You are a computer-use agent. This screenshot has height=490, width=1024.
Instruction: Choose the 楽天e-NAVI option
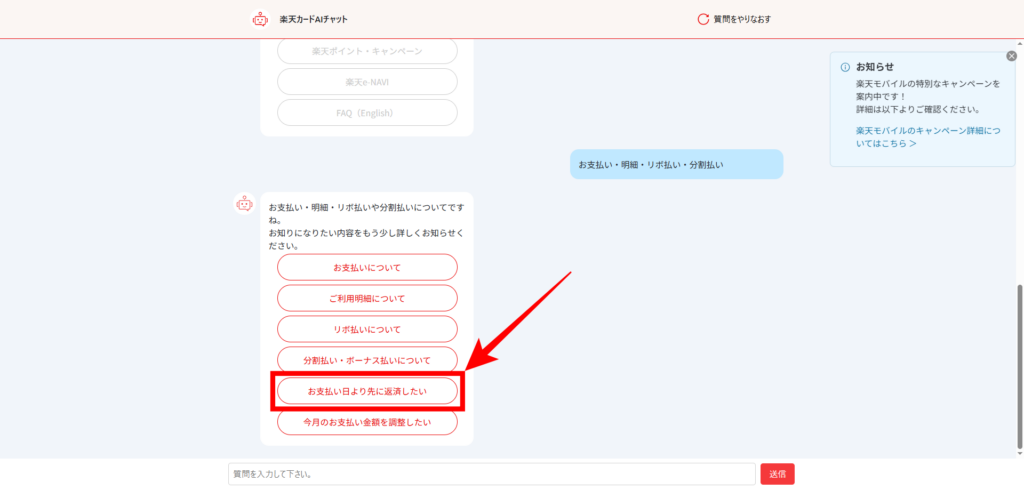click(x=367, y=82)
